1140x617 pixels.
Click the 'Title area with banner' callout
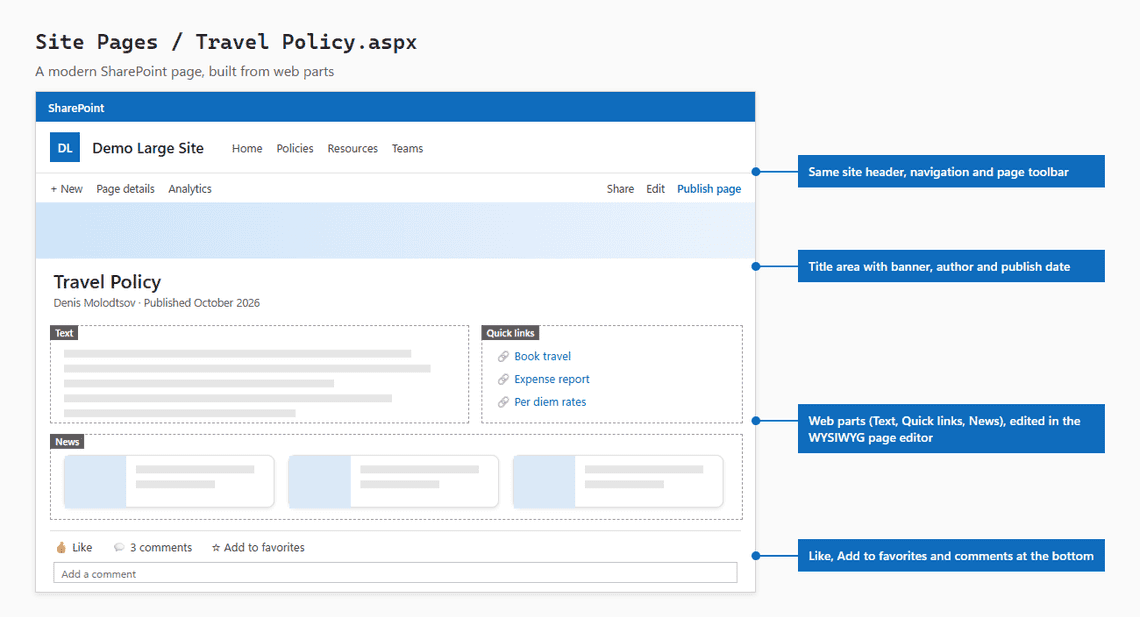click(951, 266)
